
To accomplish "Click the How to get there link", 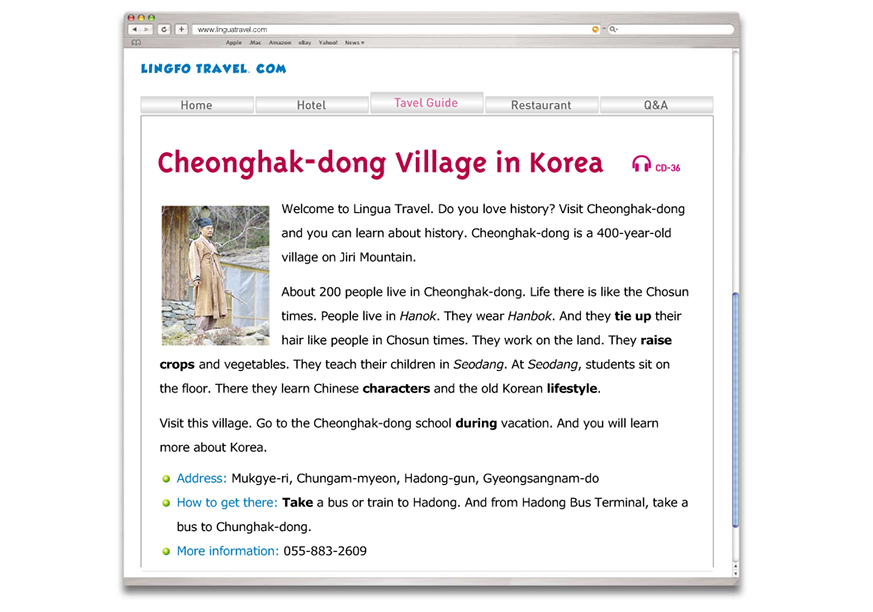I will click(227, 503).
